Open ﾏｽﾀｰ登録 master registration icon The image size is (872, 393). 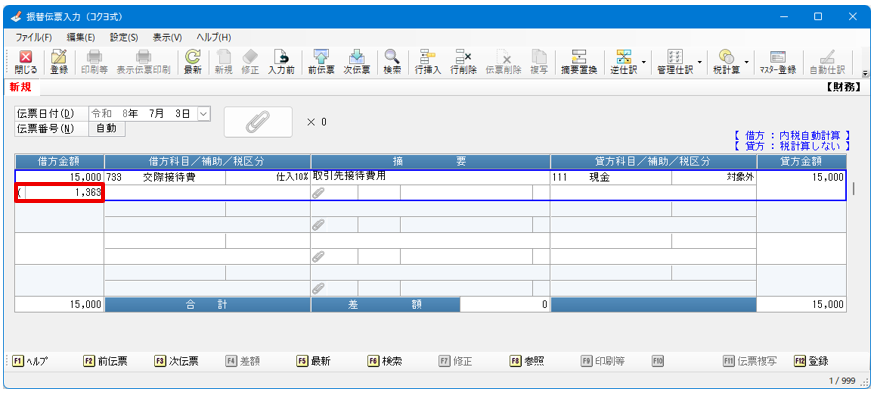777,62
